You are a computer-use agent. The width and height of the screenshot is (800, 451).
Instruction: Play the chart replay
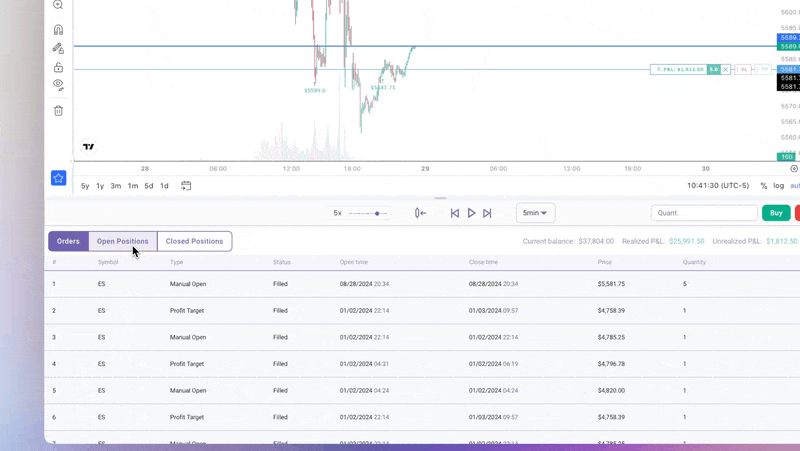click(x=471, y=213)
